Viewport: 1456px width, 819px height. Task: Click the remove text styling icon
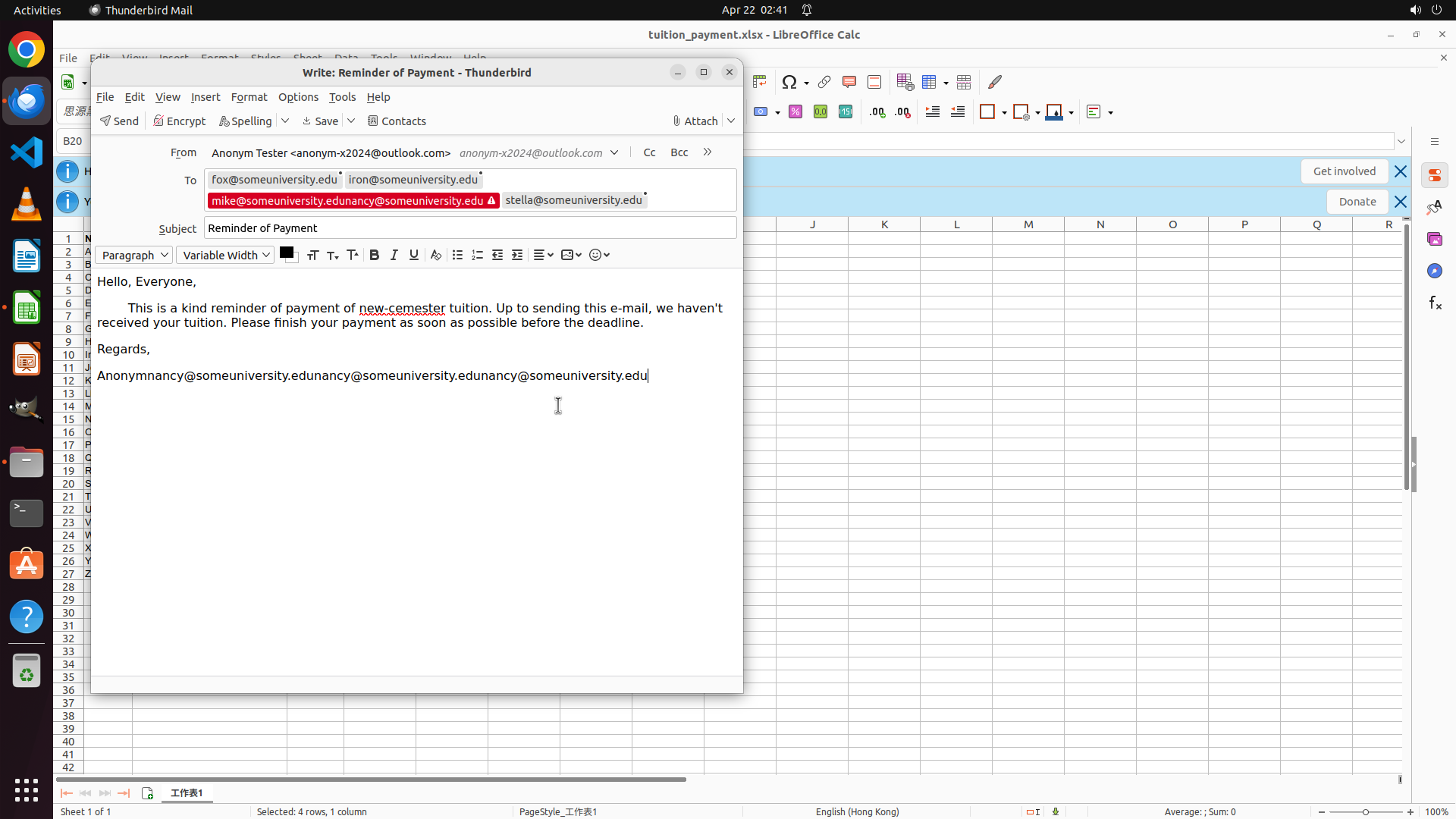(x=435, y=255)
